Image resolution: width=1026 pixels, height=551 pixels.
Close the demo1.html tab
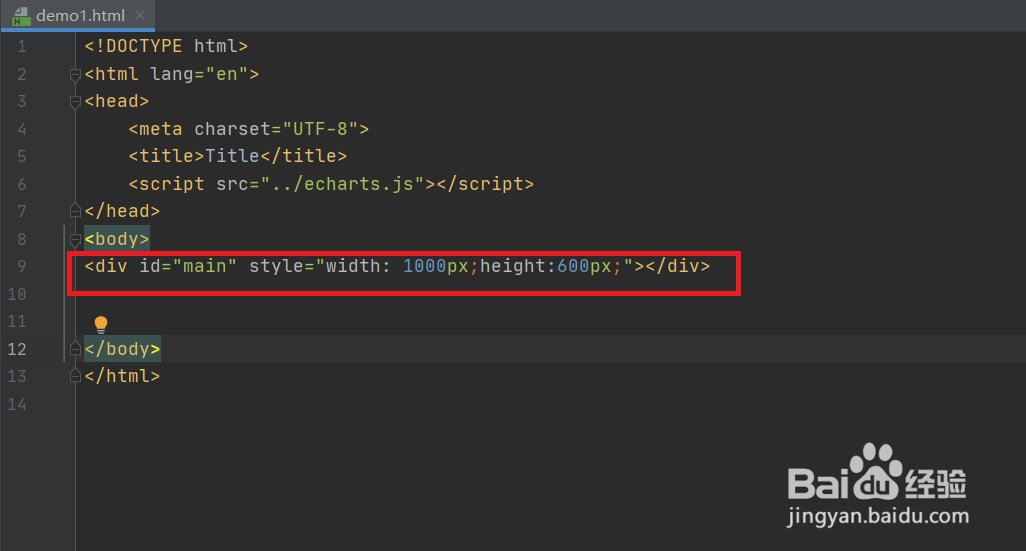pos(139,15)
